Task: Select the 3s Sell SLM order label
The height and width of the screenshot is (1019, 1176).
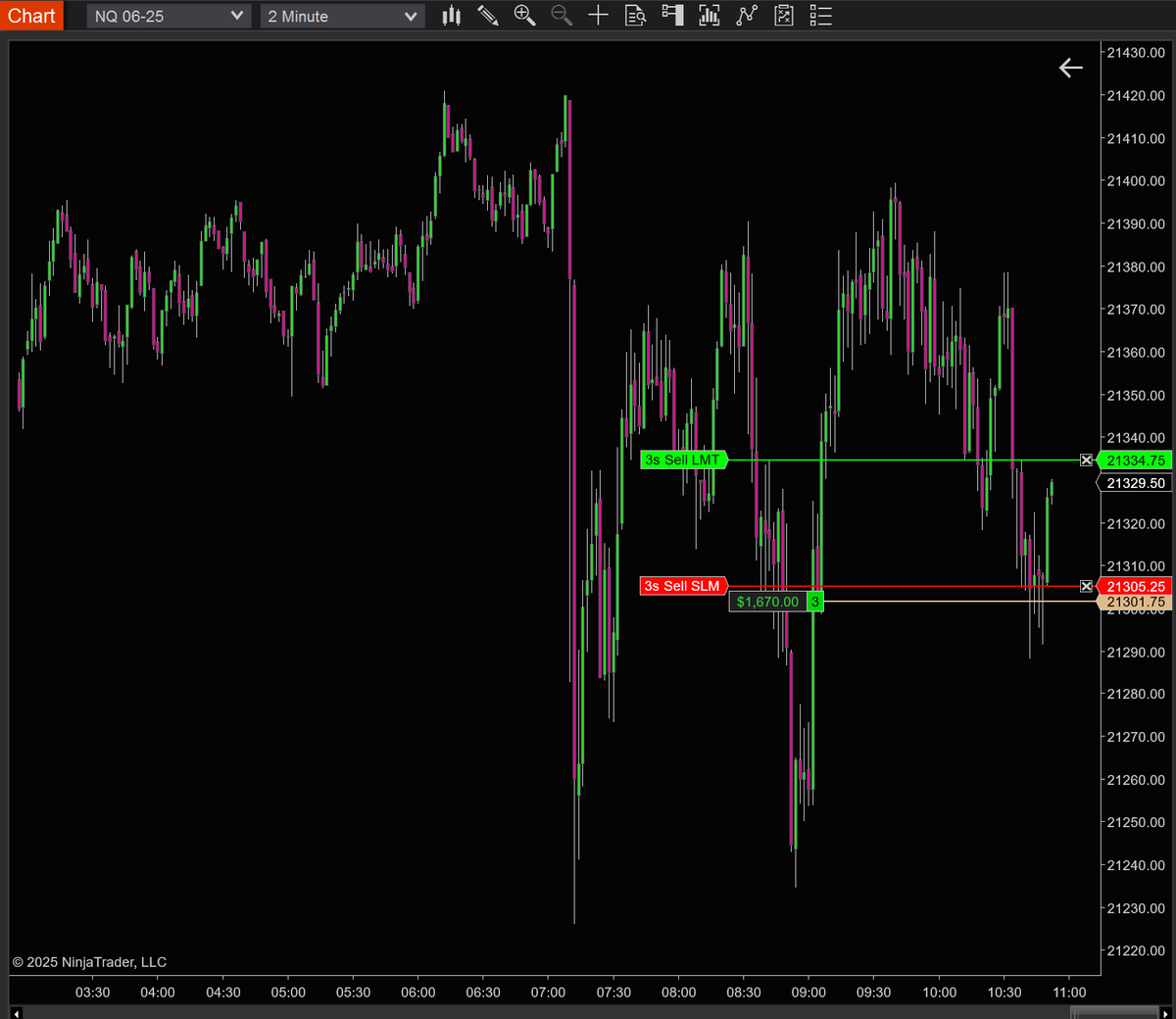Action: tap(683, 586)
